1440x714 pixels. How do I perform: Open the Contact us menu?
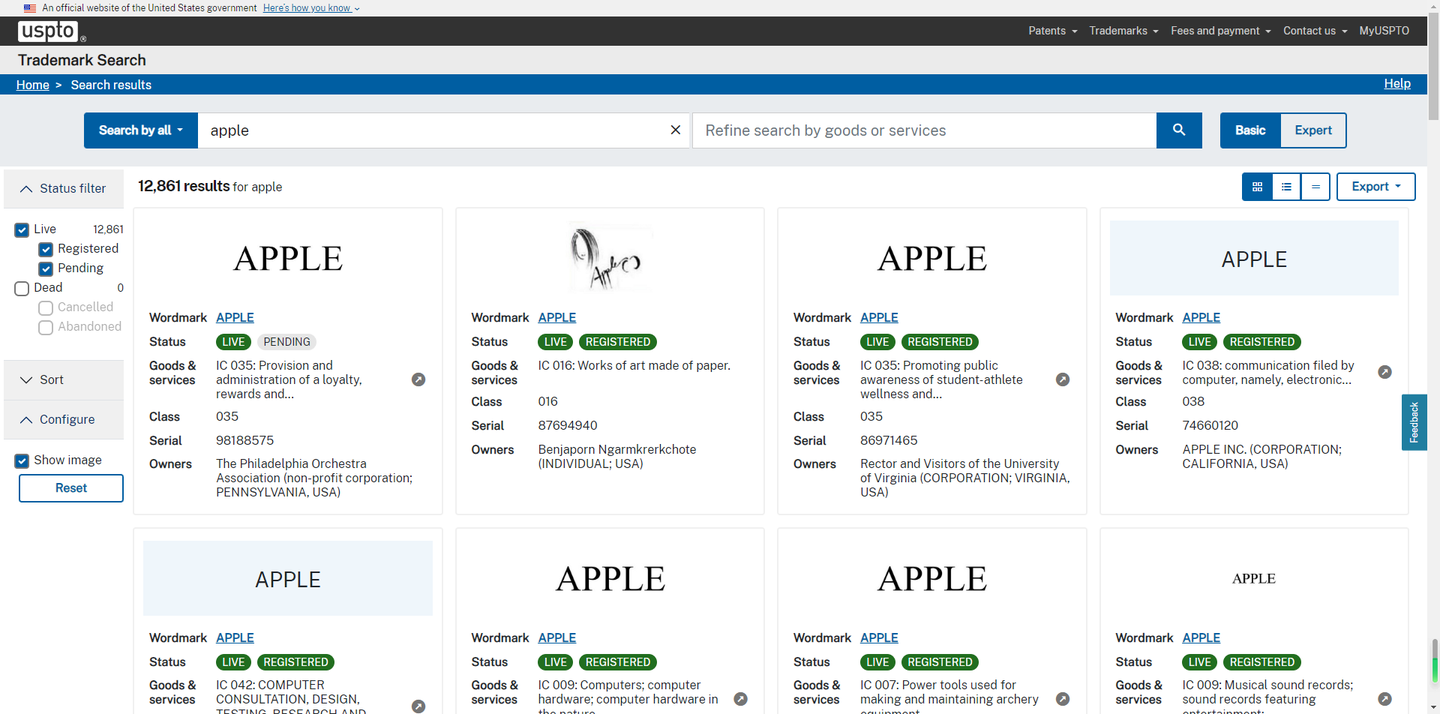[1315, 31]
